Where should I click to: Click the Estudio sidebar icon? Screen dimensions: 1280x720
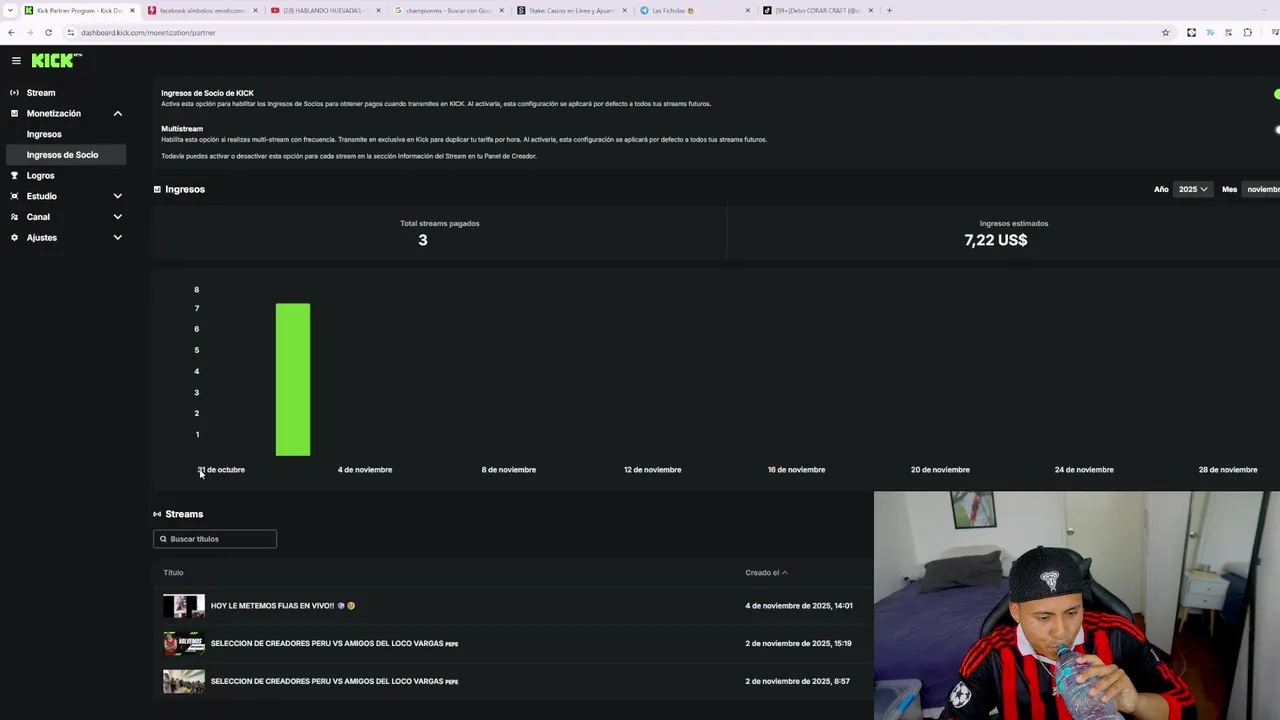pos(14,196)
